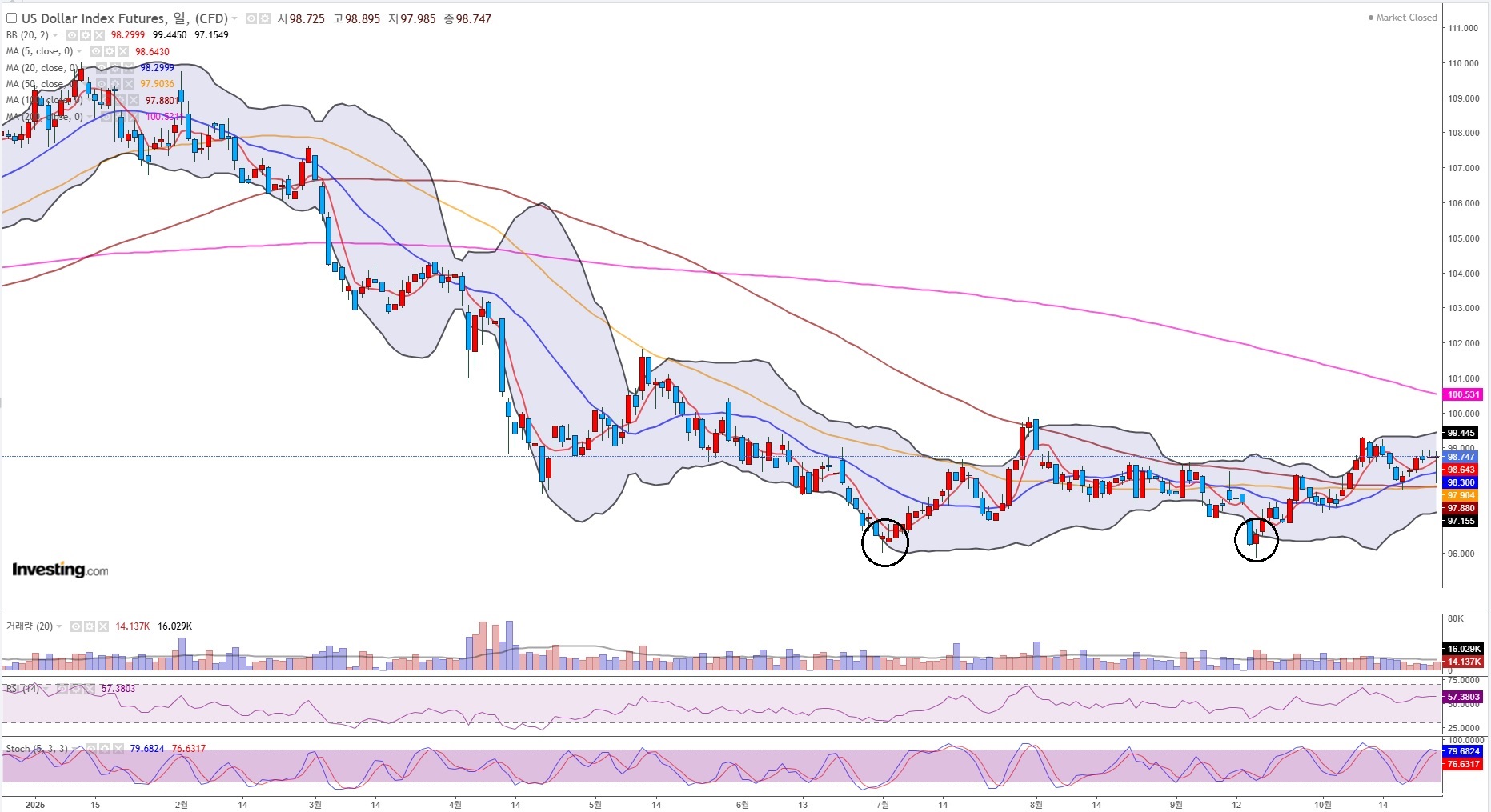Screen dimensions: 1491x812
Task: Open settings for MA (5, close, 0)
Action: coord(110,51)
